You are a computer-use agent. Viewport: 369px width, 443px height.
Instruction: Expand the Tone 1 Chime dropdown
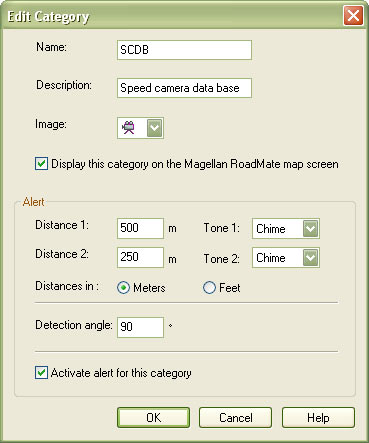coord(310,229)
